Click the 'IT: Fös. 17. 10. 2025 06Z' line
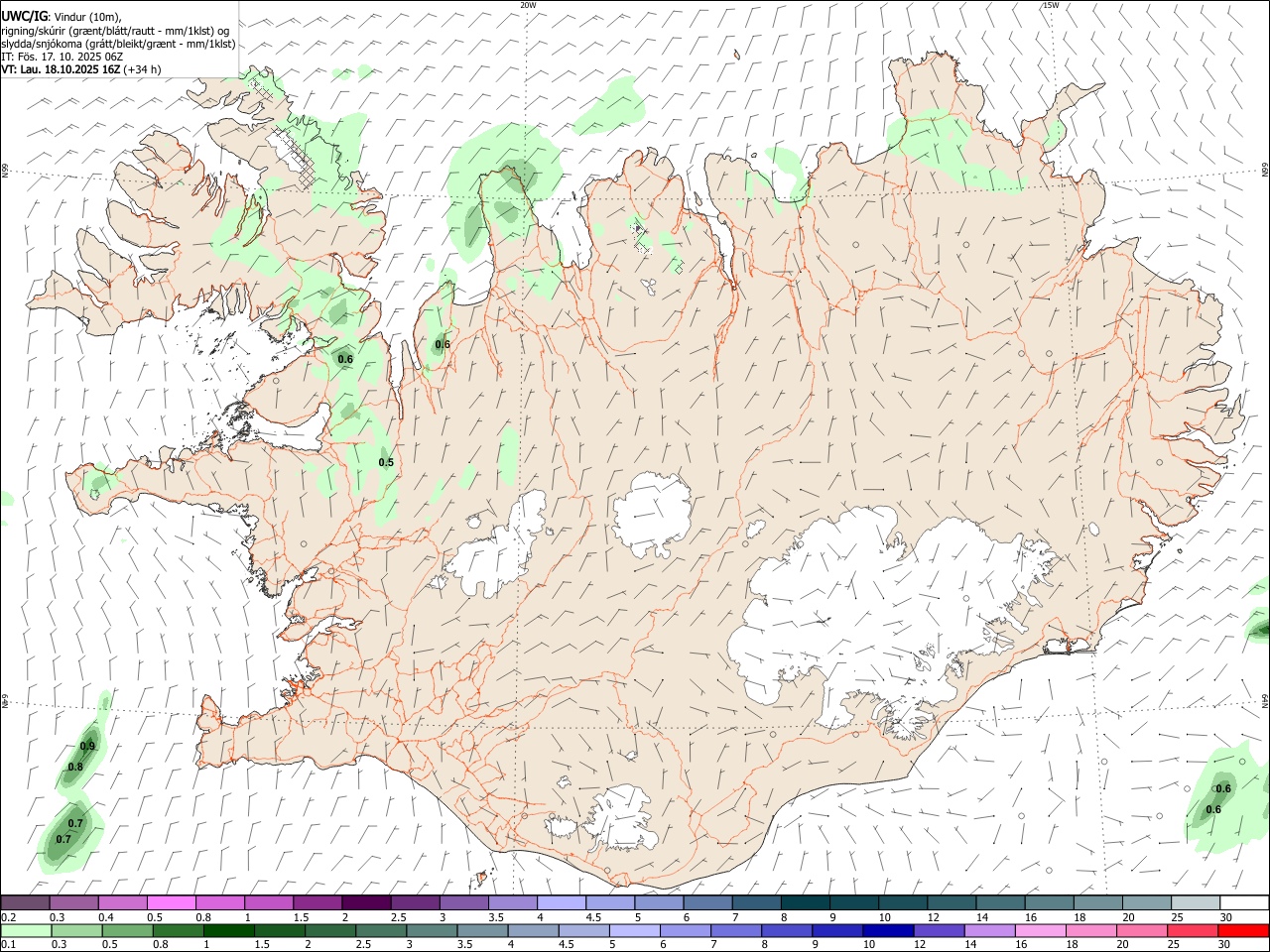This screenshot has height=952, width=1270. pyautogui.click(x=62, y=57)
